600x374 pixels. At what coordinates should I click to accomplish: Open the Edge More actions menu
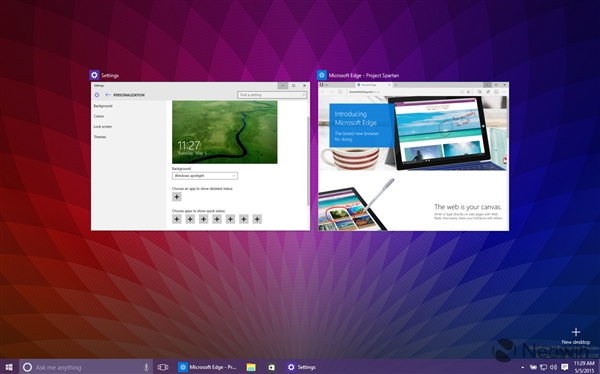click(504, 92)
